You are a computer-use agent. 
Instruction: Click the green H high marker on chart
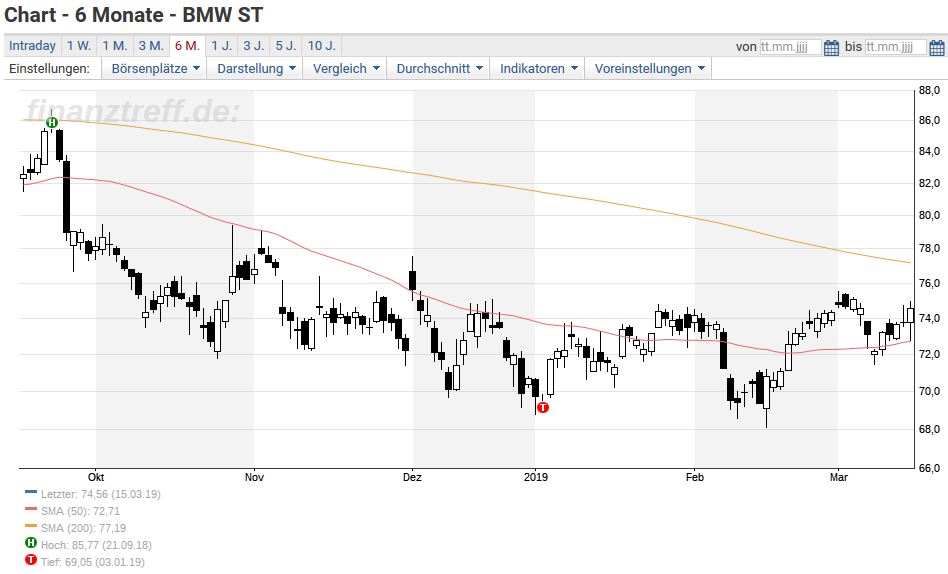click(x=52, y=123)
